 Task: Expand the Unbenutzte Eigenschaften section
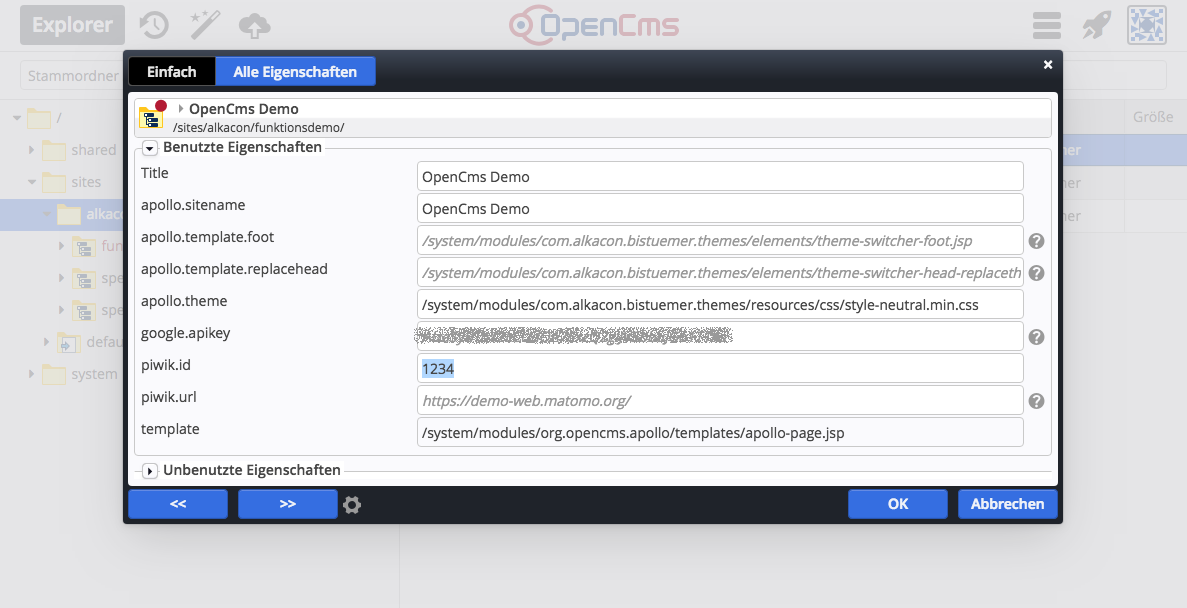coord(150,471)
